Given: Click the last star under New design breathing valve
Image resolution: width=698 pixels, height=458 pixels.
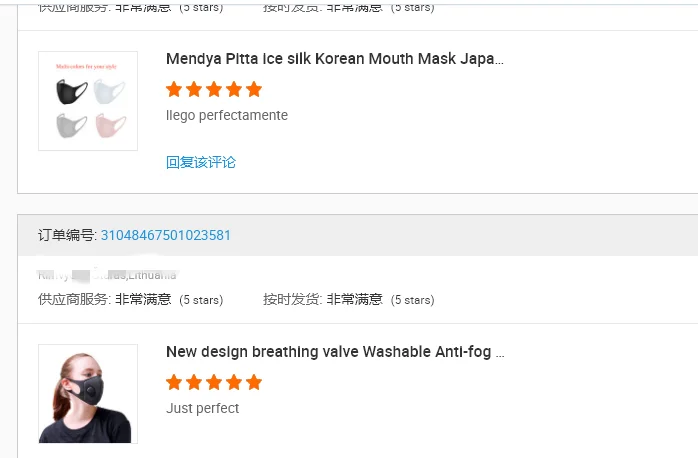Looking at the screenshot, I should 254,382.
